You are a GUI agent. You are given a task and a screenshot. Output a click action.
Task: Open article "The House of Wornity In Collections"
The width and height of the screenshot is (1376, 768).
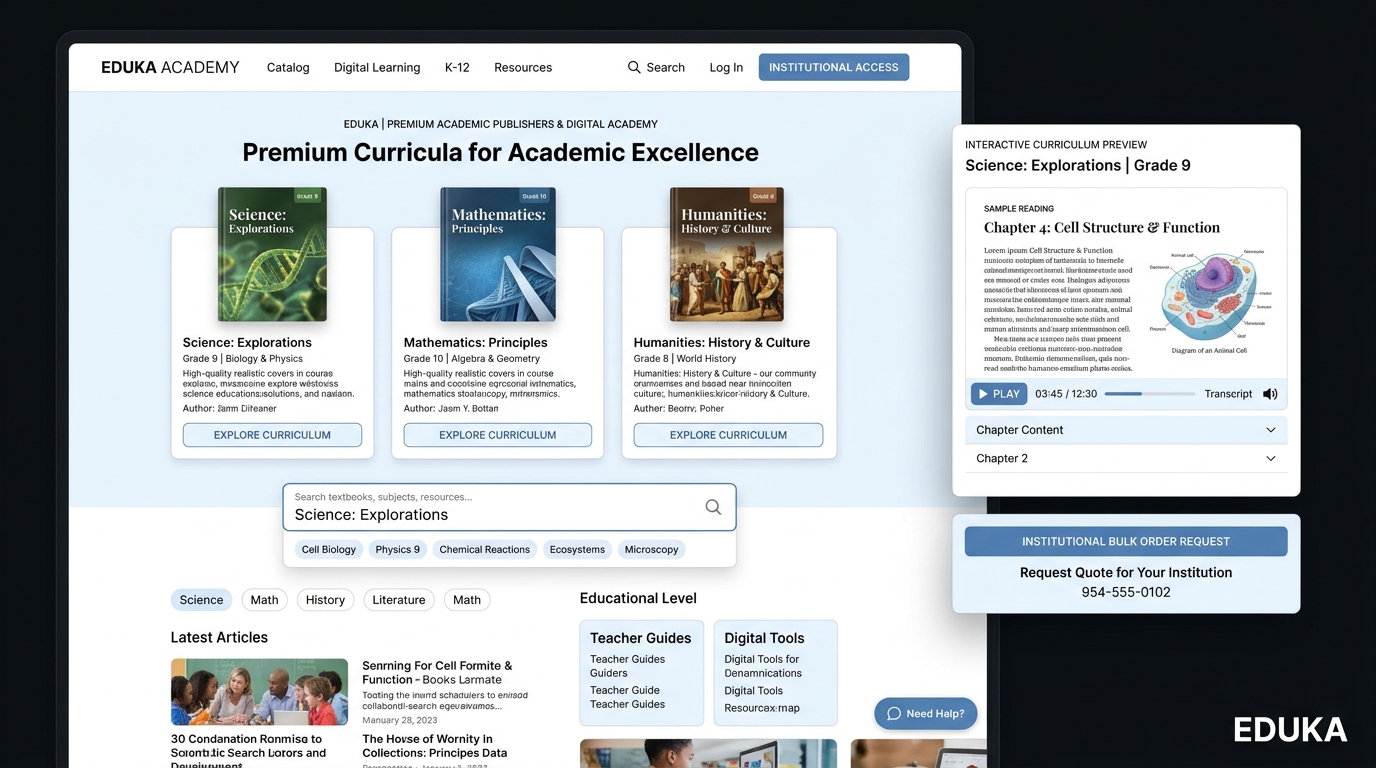(434, 746)
